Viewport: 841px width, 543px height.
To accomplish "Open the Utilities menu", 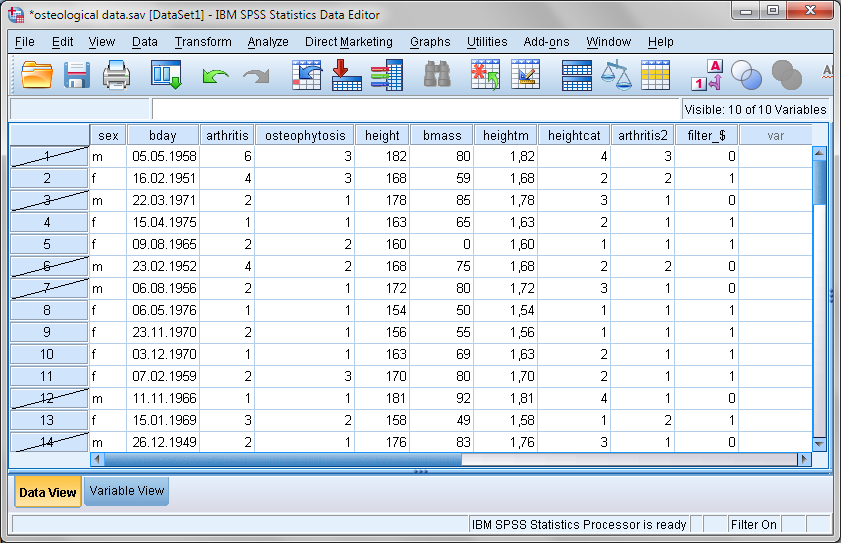I will point(487,42).
